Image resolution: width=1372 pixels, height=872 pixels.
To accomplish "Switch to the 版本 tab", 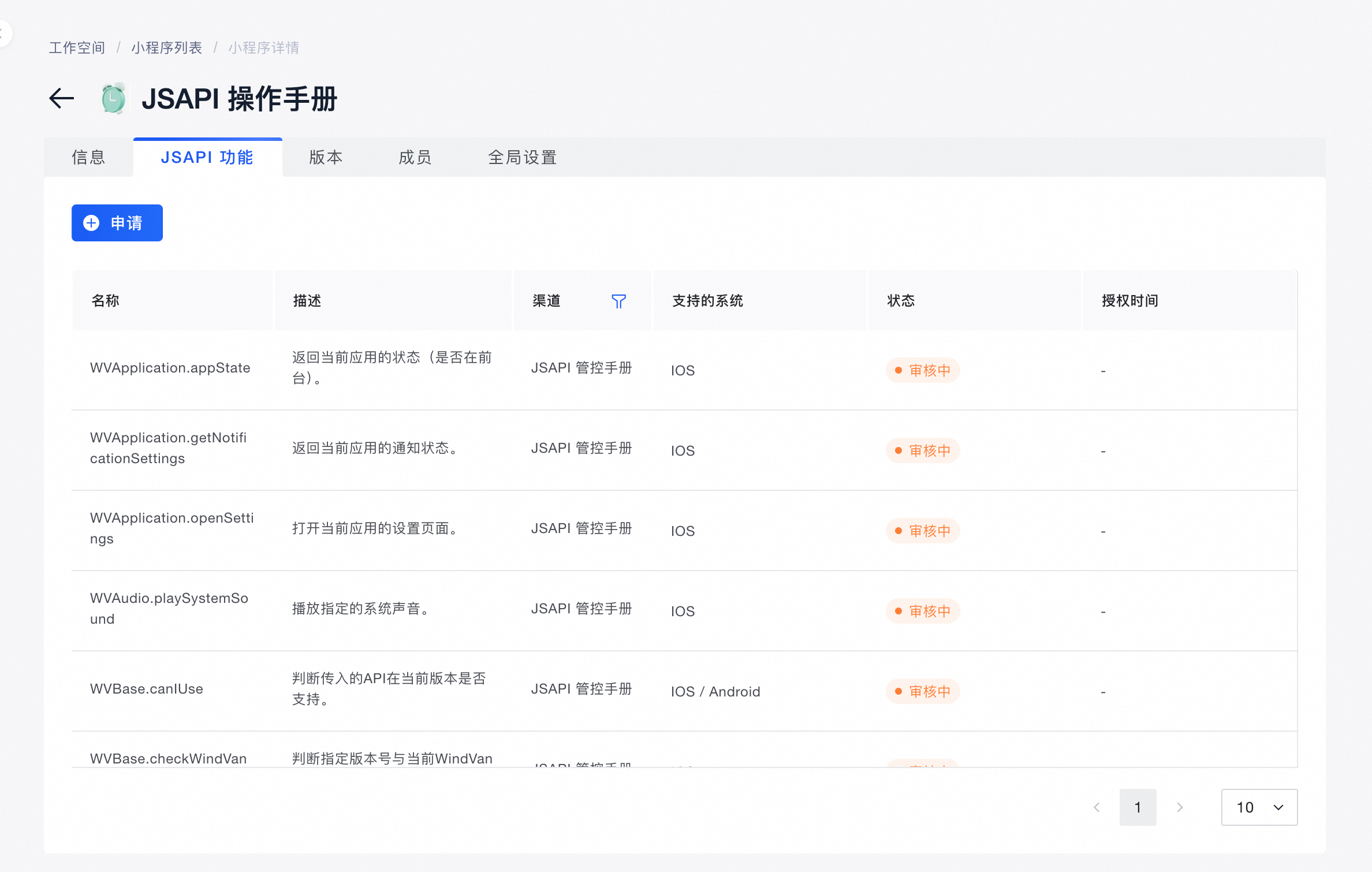I will 326,158.
